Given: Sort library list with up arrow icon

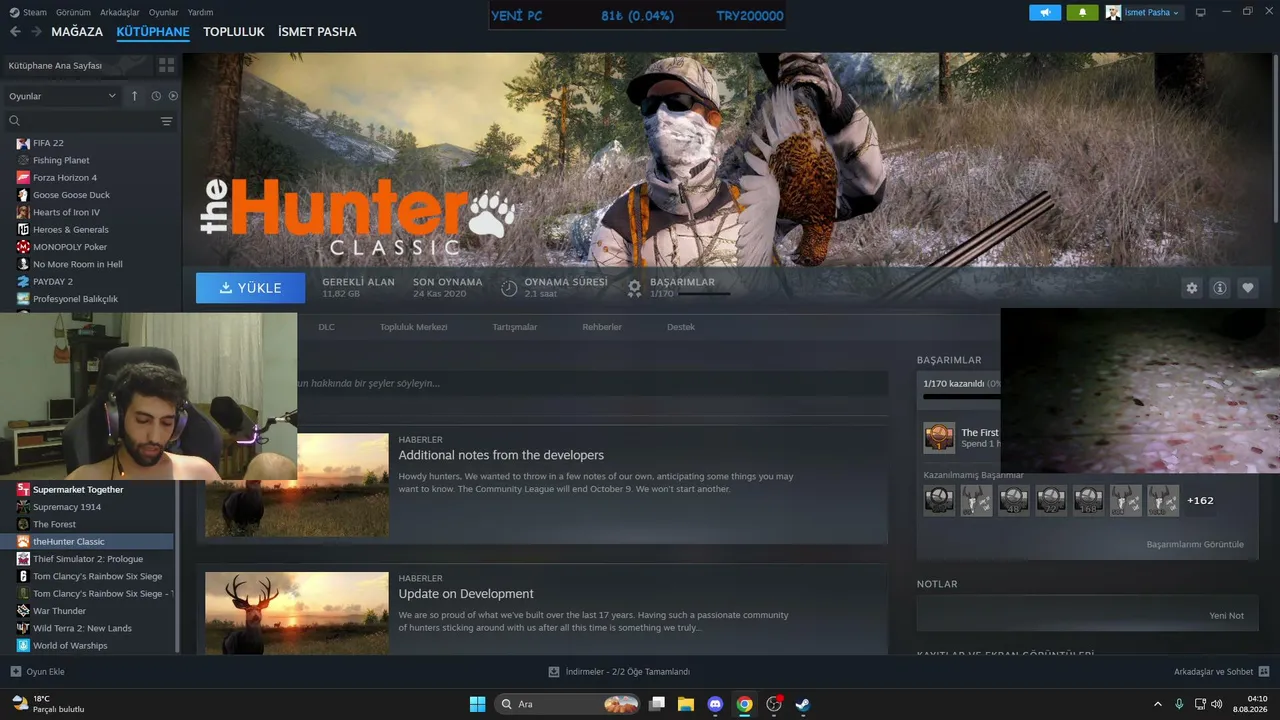Looking at the screenshot, I should pyautogui.click(x=135, y=96).
